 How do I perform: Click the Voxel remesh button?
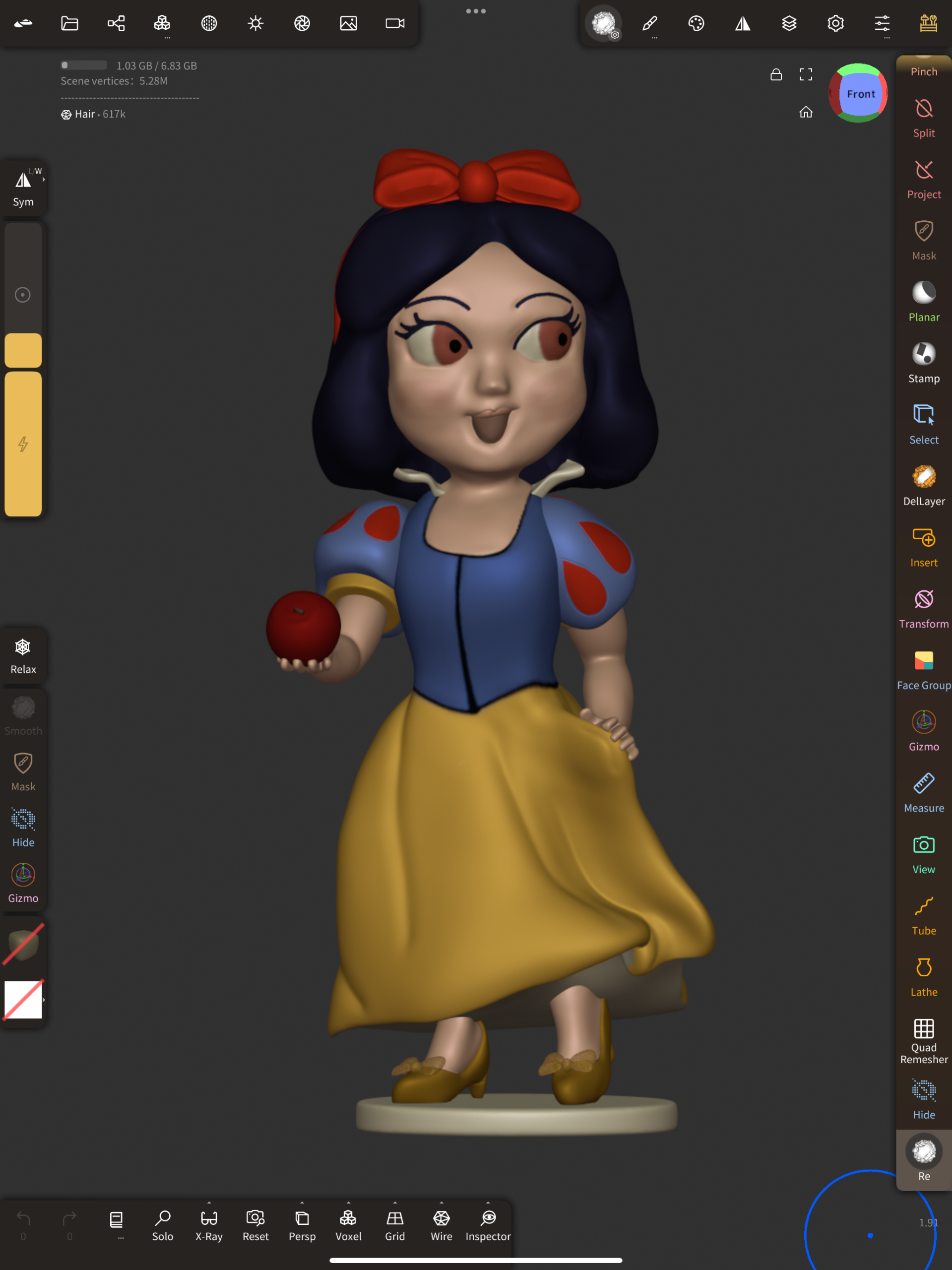click(x=349, y=1226)
